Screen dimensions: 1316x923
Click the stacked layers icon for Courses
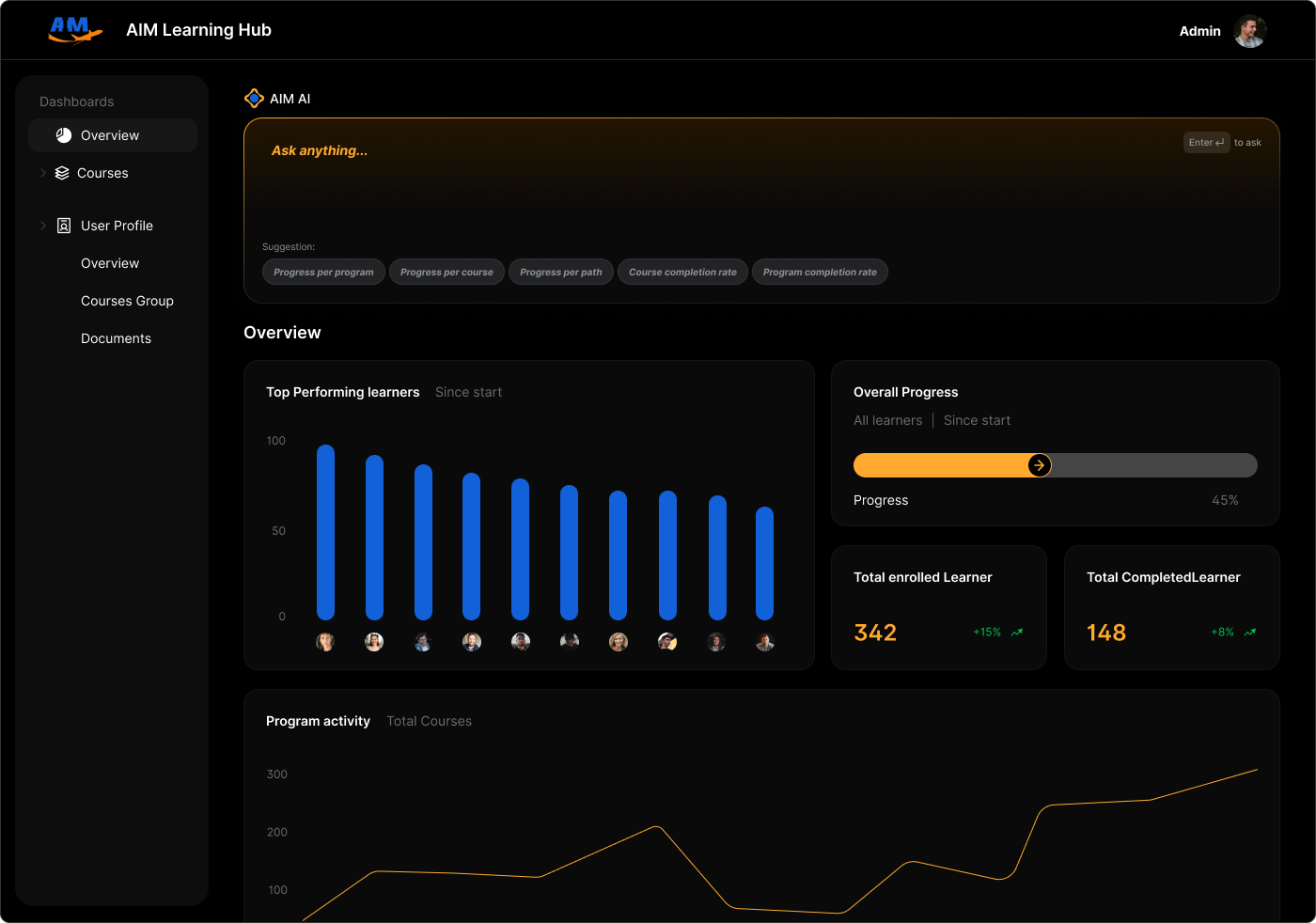point(62,173)
